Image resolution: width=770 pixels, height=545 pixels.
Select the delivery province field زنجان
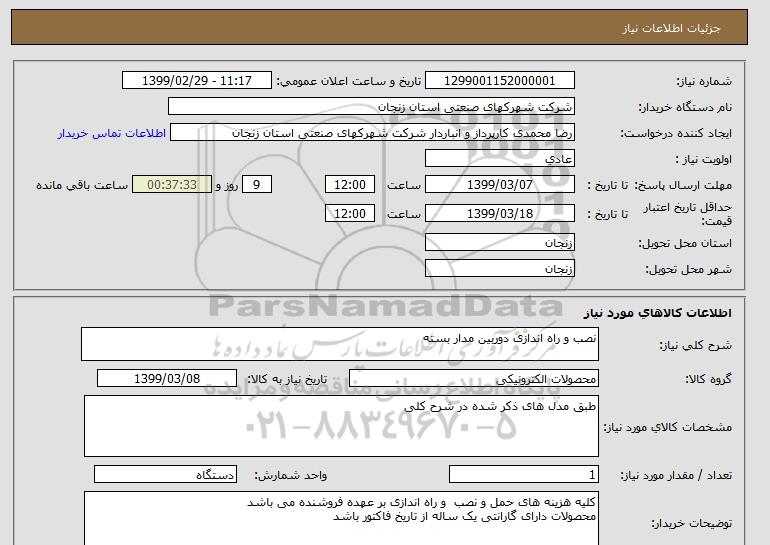499,243
